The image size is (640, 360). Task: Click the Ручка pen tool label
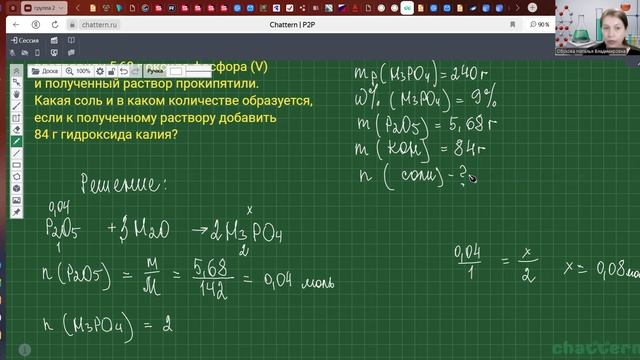[155, 71]
